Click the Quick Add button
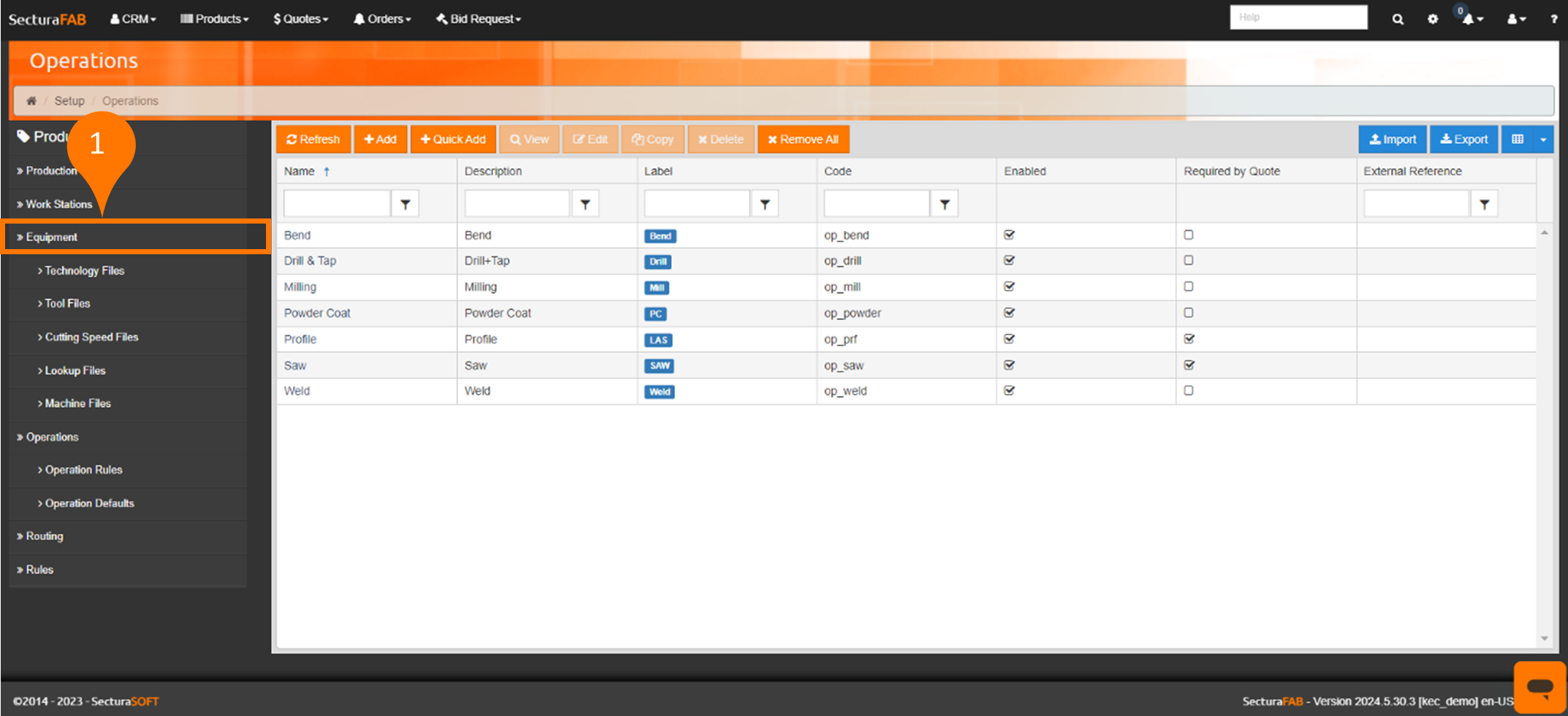 point(453,140)
